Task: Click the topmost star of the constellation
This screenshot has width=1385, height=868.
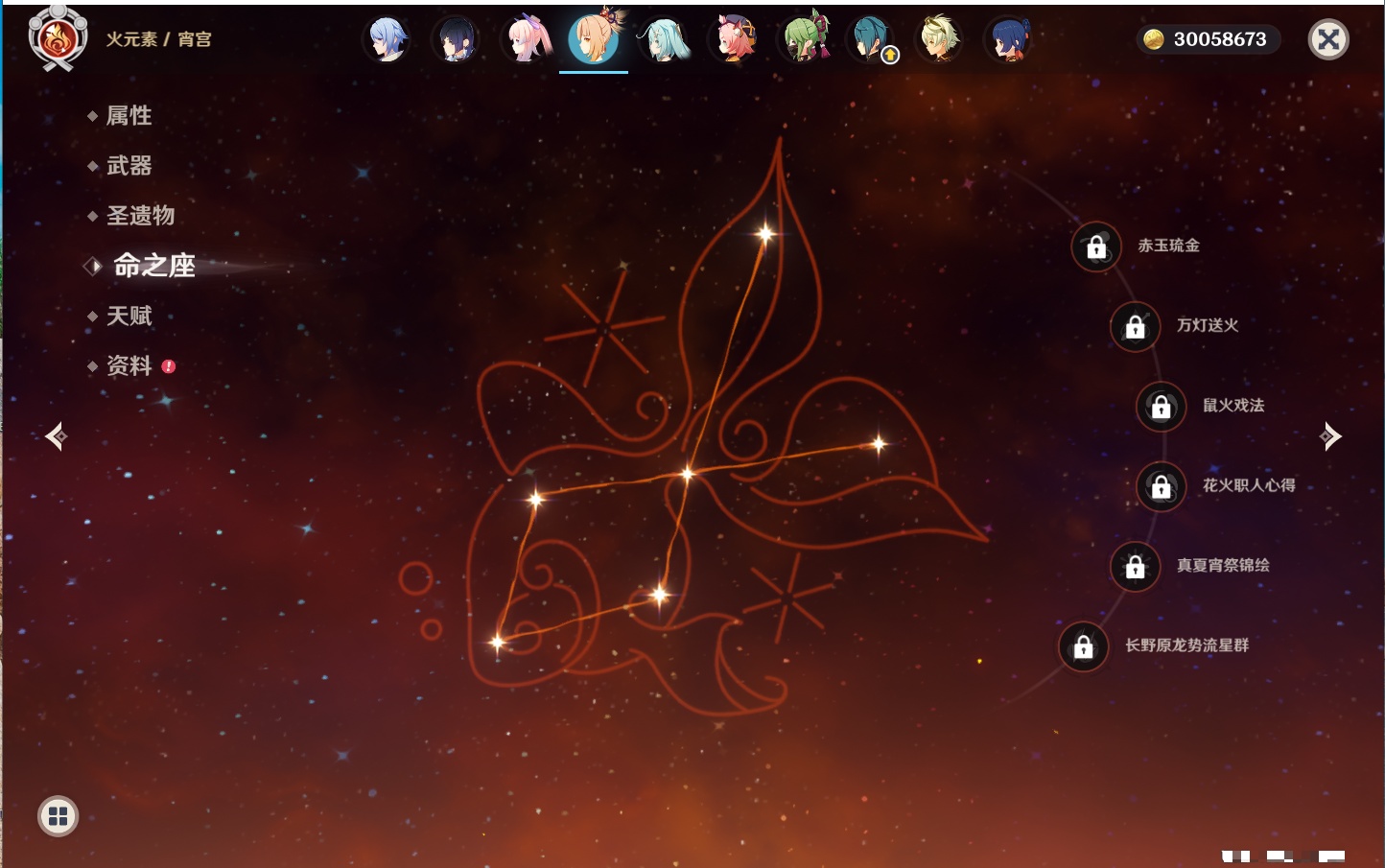Action: click(765, 233)
